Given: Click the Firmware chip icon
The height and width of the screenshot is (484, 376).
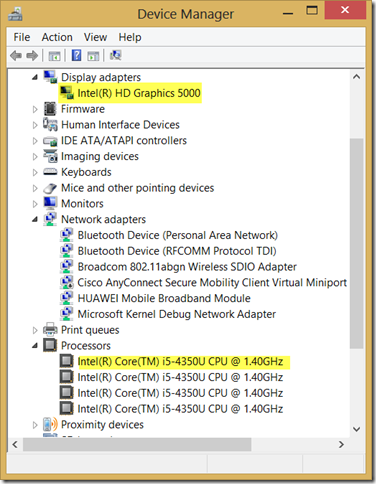Looking at the screenshot, I should [50, 109].
